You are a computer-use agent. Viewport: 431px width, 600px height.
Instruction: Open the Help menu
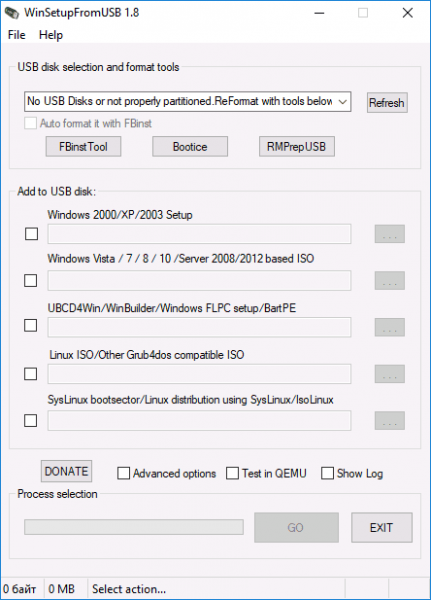click(x=51, y=35)
